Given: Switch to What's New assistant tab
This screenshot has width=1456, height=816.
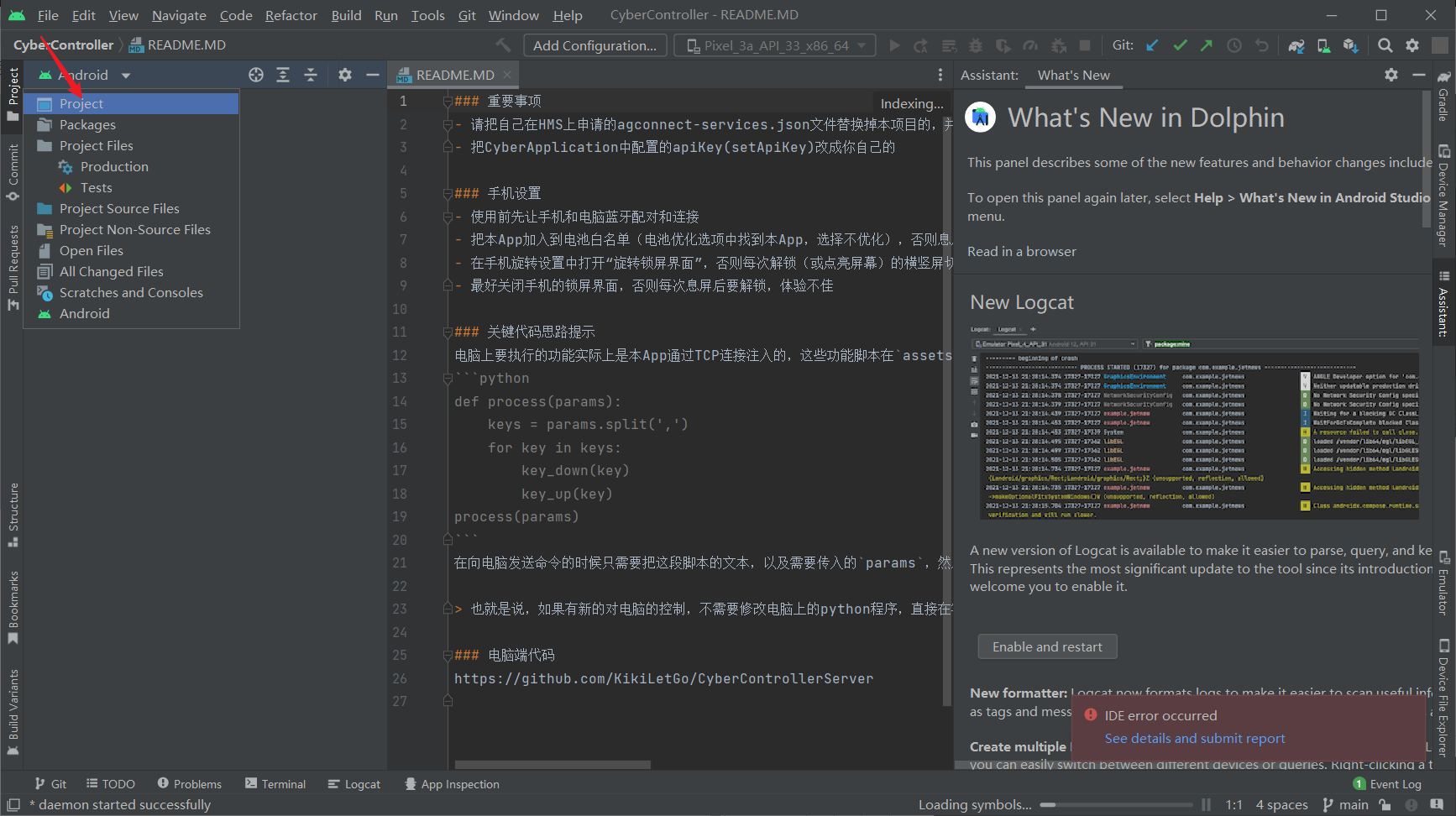Looking at the screenshot, I should [1073, 75].
